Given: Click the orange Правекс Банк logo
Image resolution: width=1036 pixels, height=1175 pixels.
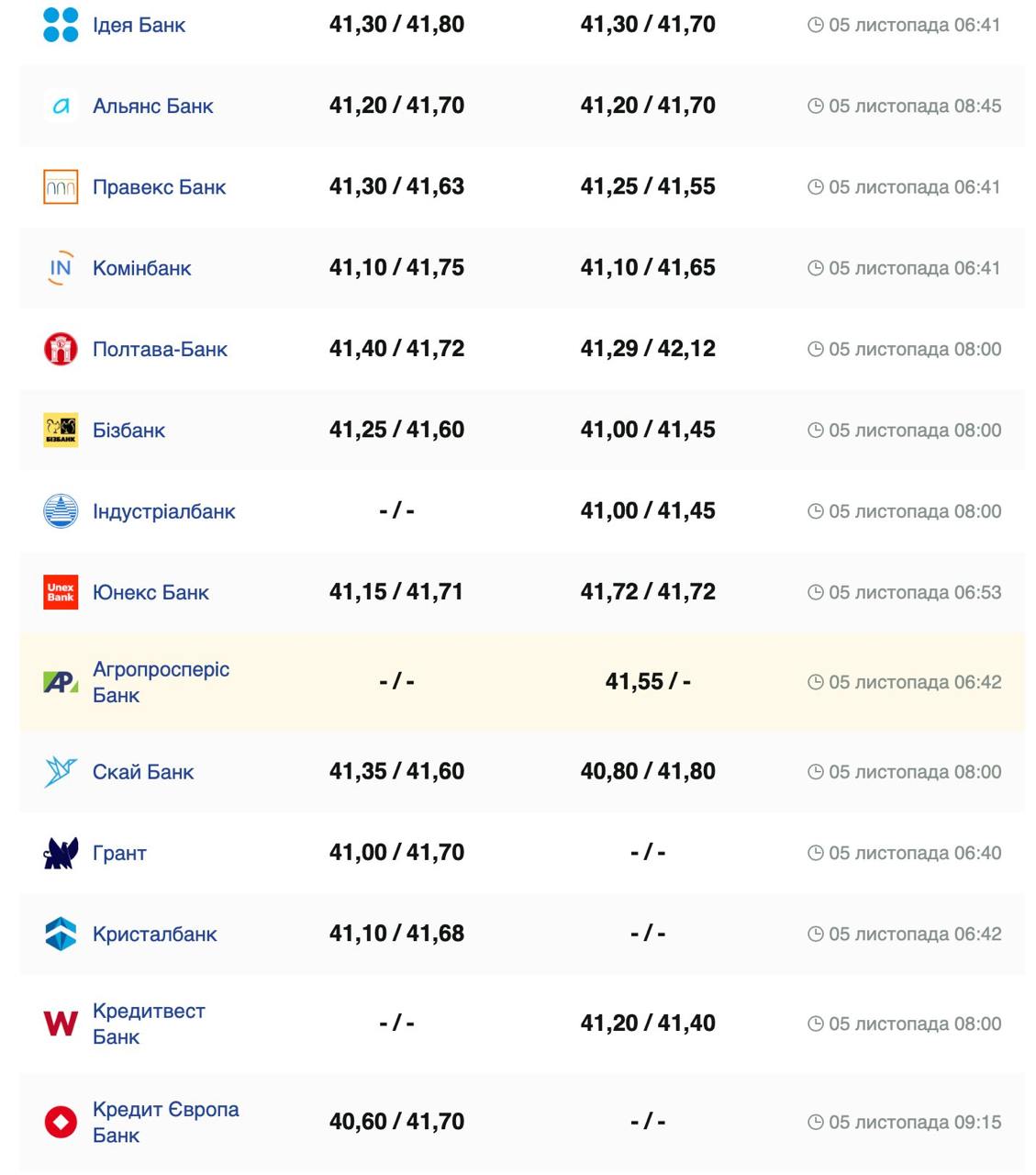Looking at the screenshot, I should tap(61, 187).
